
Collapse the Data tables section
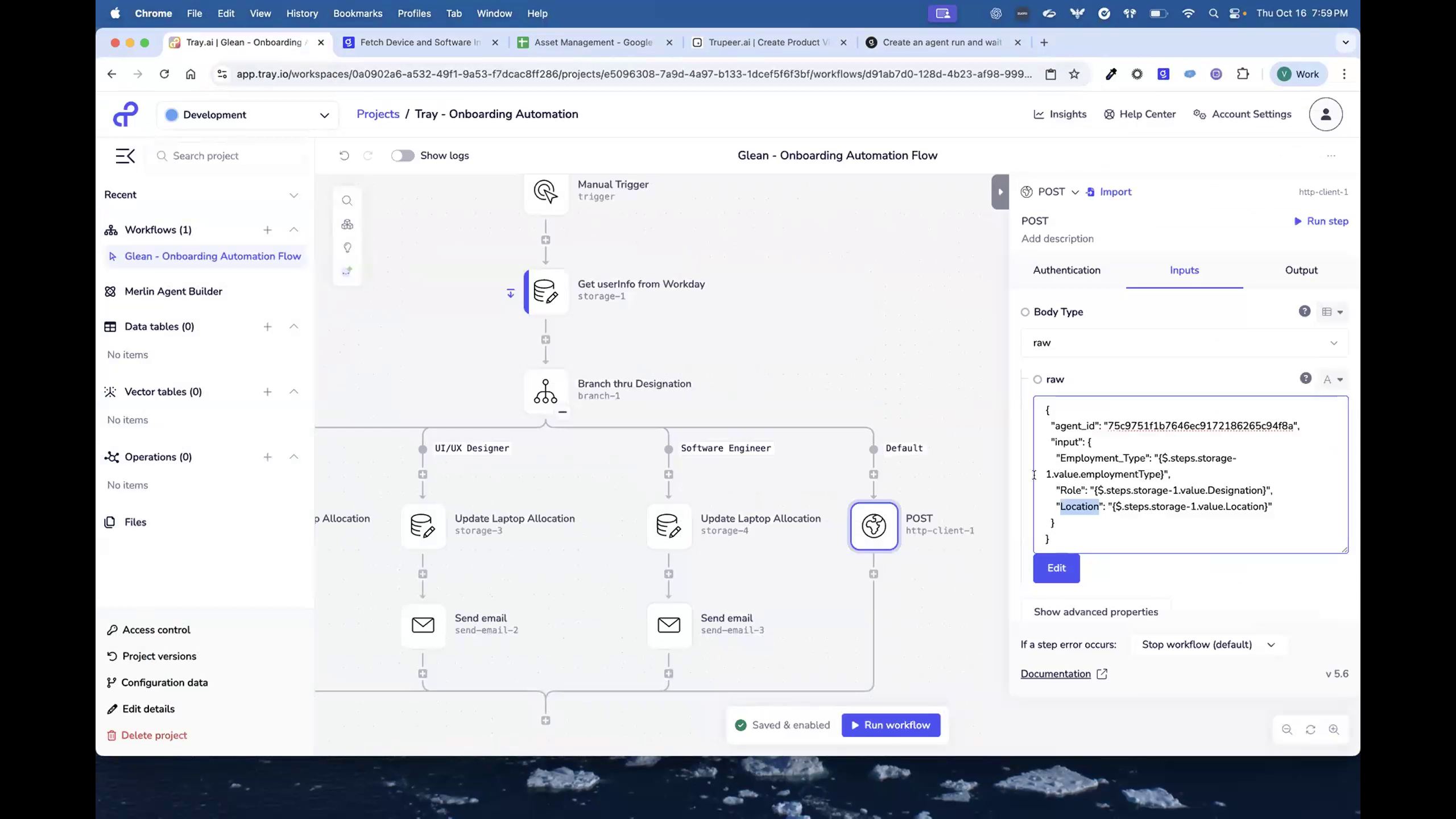(x=294, y=326)
